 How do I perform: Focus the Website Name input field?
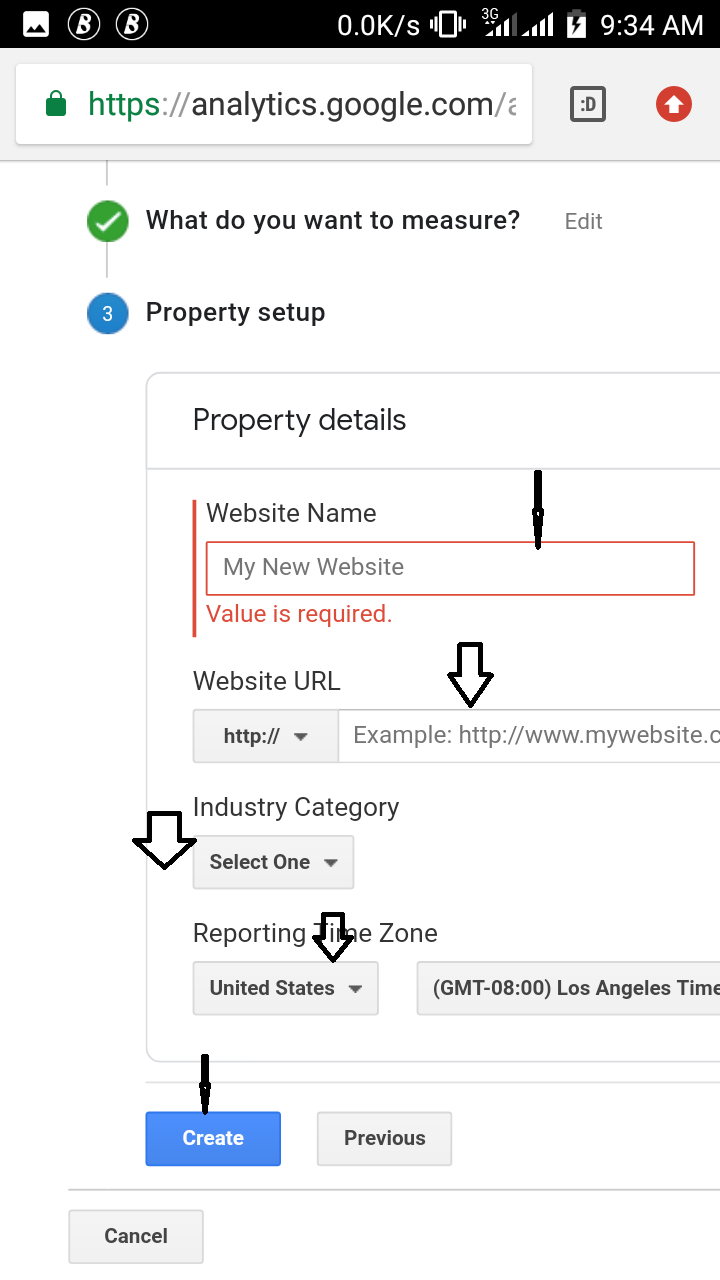click(450, 568)
